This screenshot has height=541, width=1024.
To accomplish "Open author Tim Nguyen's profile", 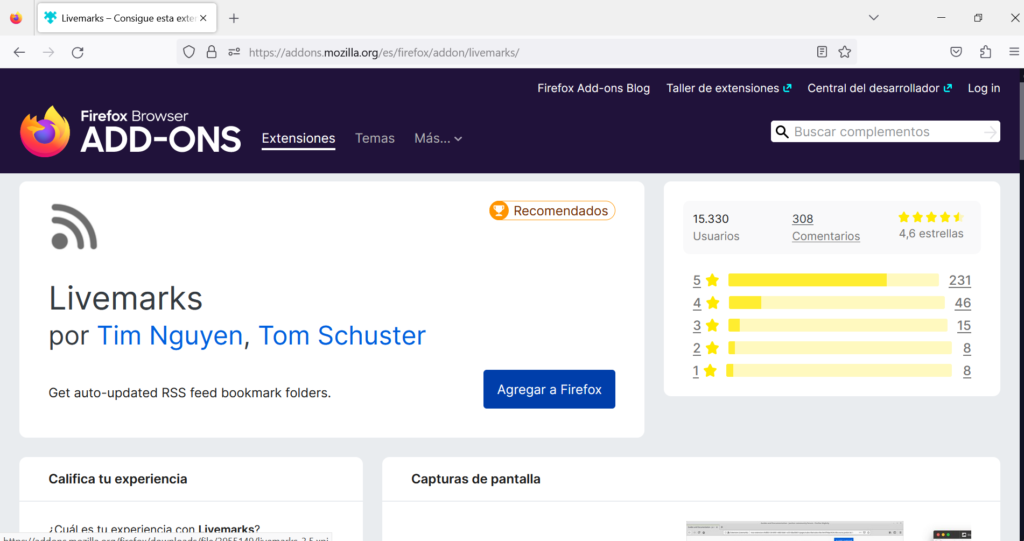I will pos(170,336).
